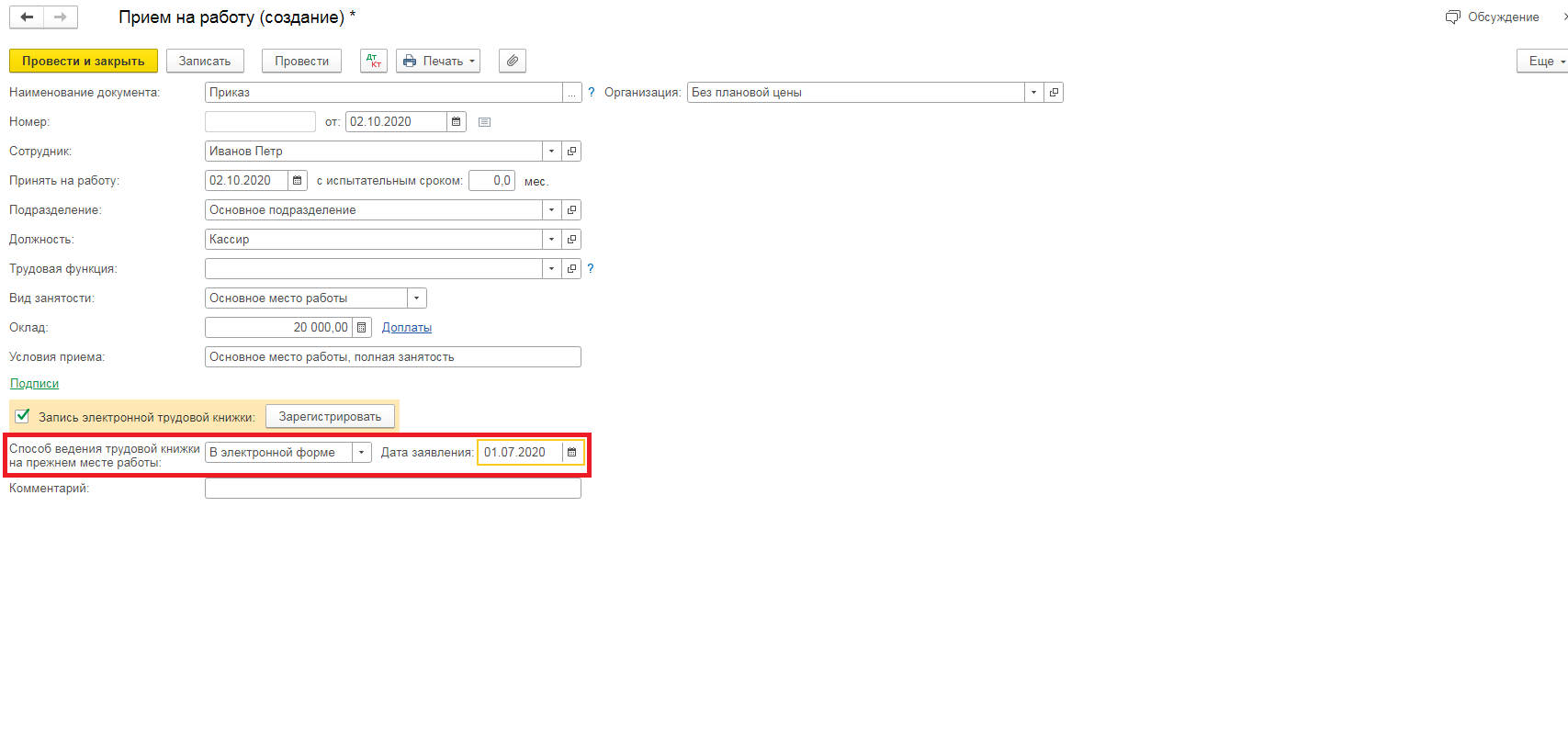Open the Дт/Кт postings icon
Viewport: 1568px width, 743px height.
(x=373, y=62)
